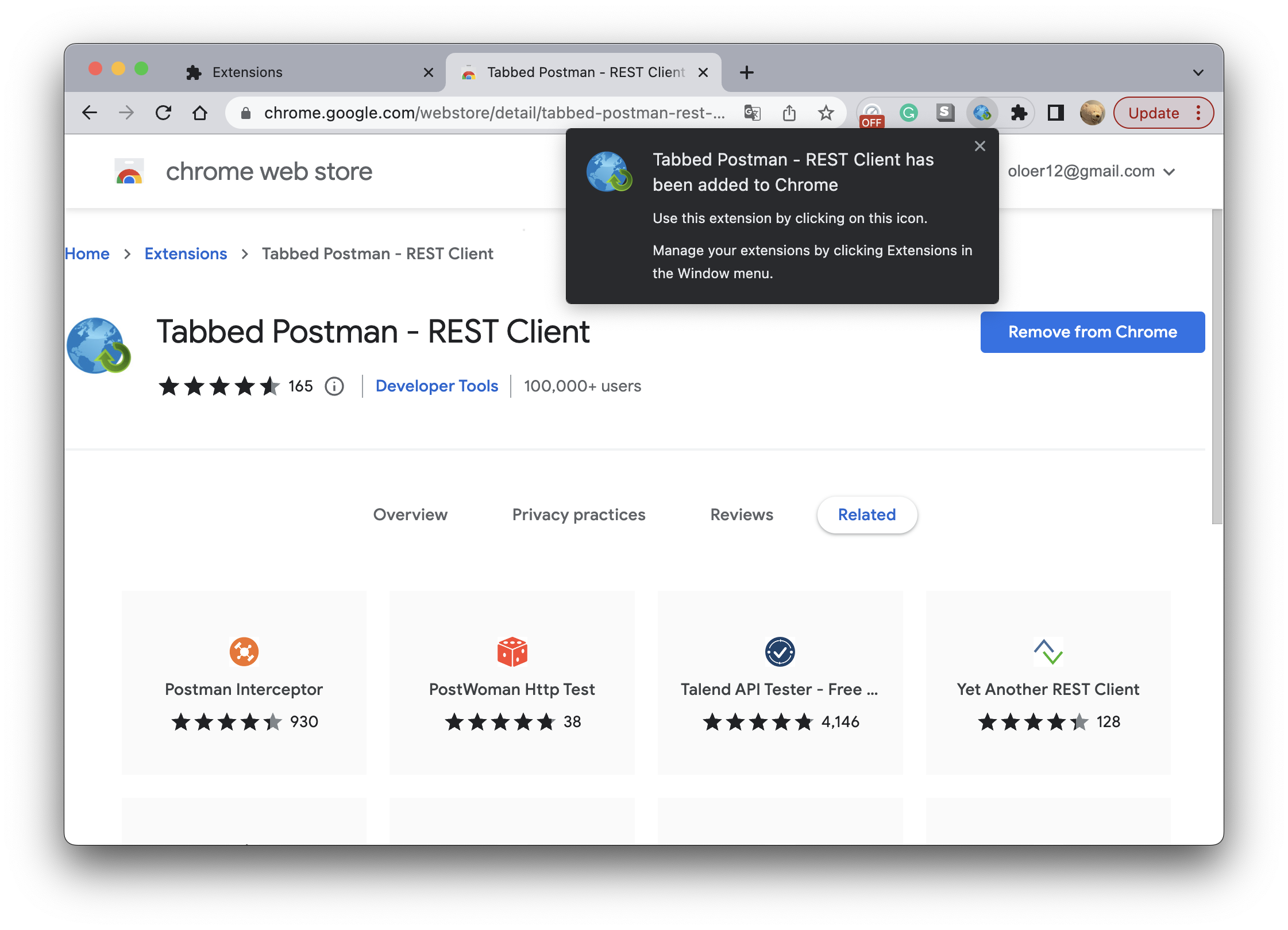Open the tab search chevron in the title bar
Image resolution: width=1288 pixels, height=930 pixels.
(1198, 72)
